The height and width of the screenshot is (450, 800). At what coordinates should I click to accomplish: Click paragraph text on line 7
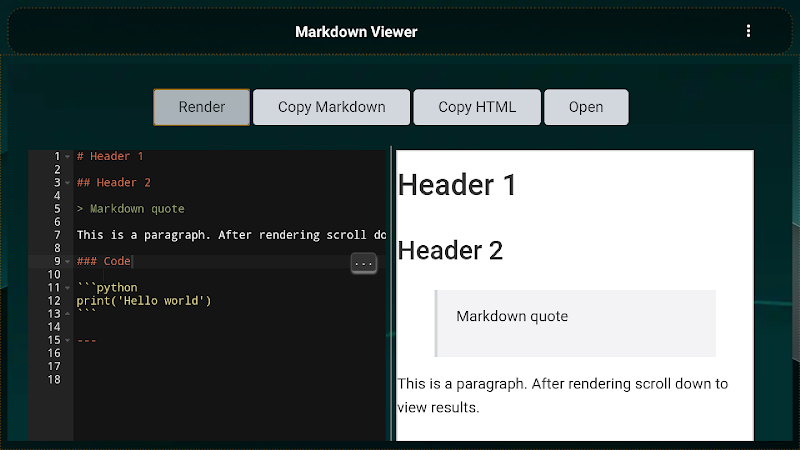pyautogui.click(x=232, y=235)
